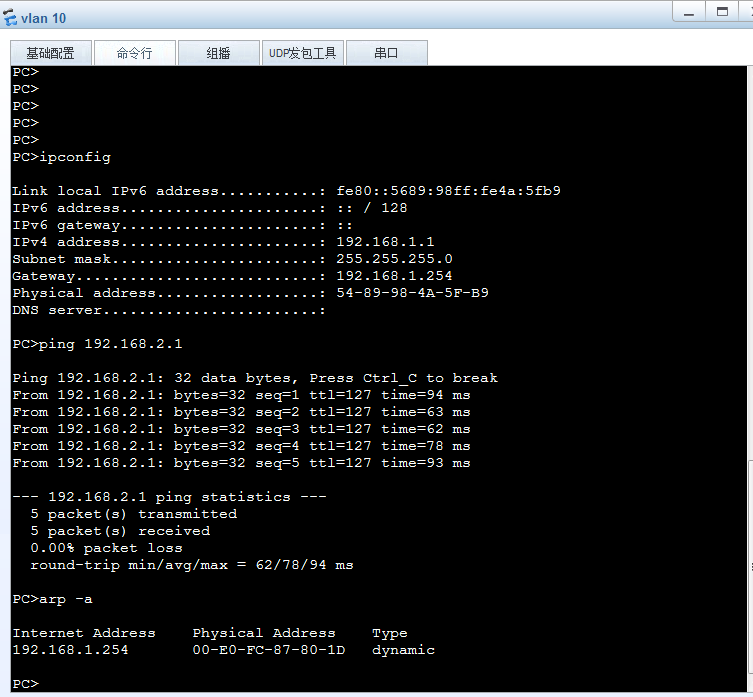This screenshot has width=753, height=697.
Task: Maximize the vlan 10 window
Action: coord(722,12)
